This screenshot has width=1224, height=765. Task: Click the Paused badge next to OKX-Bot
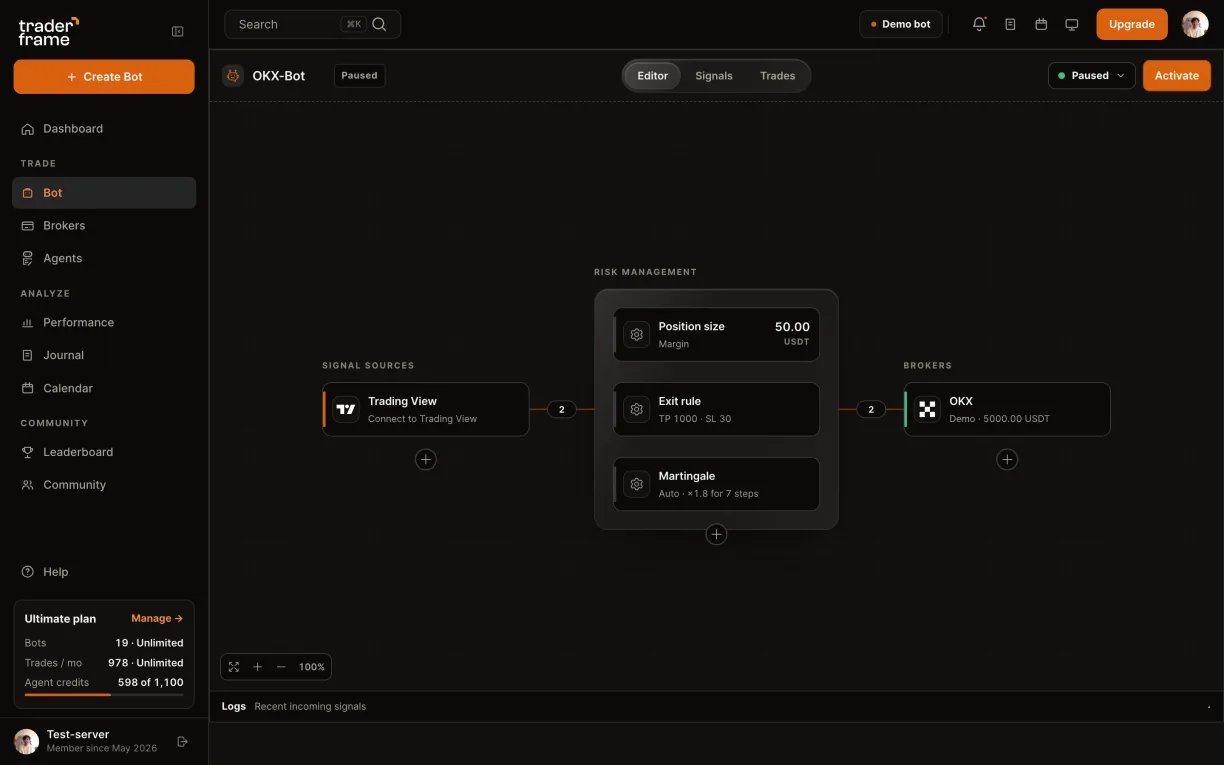[360, 75]
